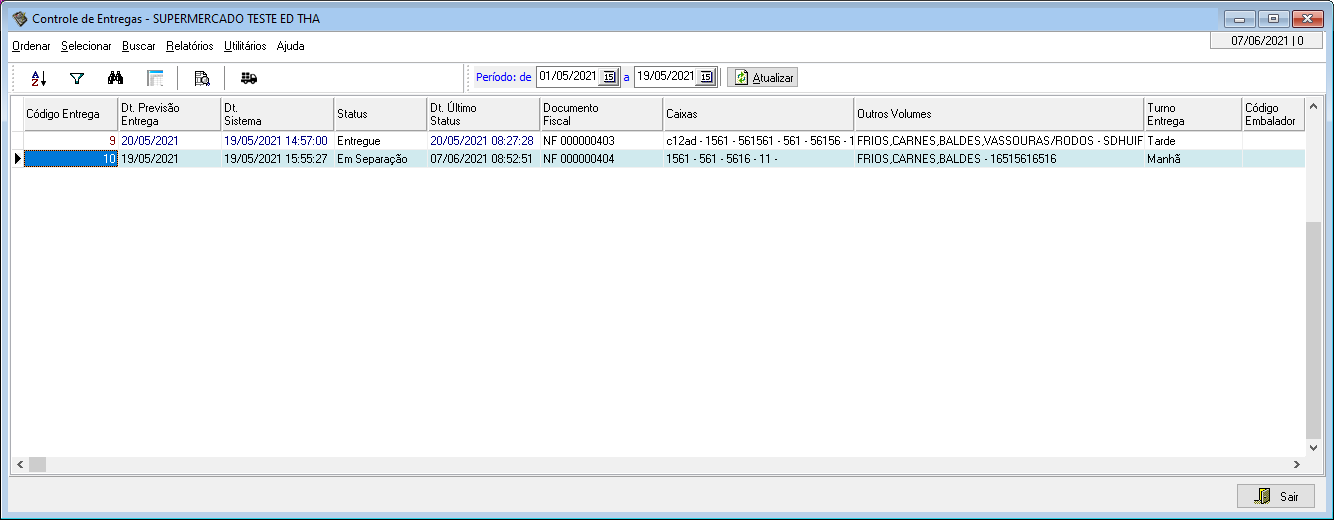
Task: Click right arrow of horizontal scrollbar
Action: (x=1297, y=464)
